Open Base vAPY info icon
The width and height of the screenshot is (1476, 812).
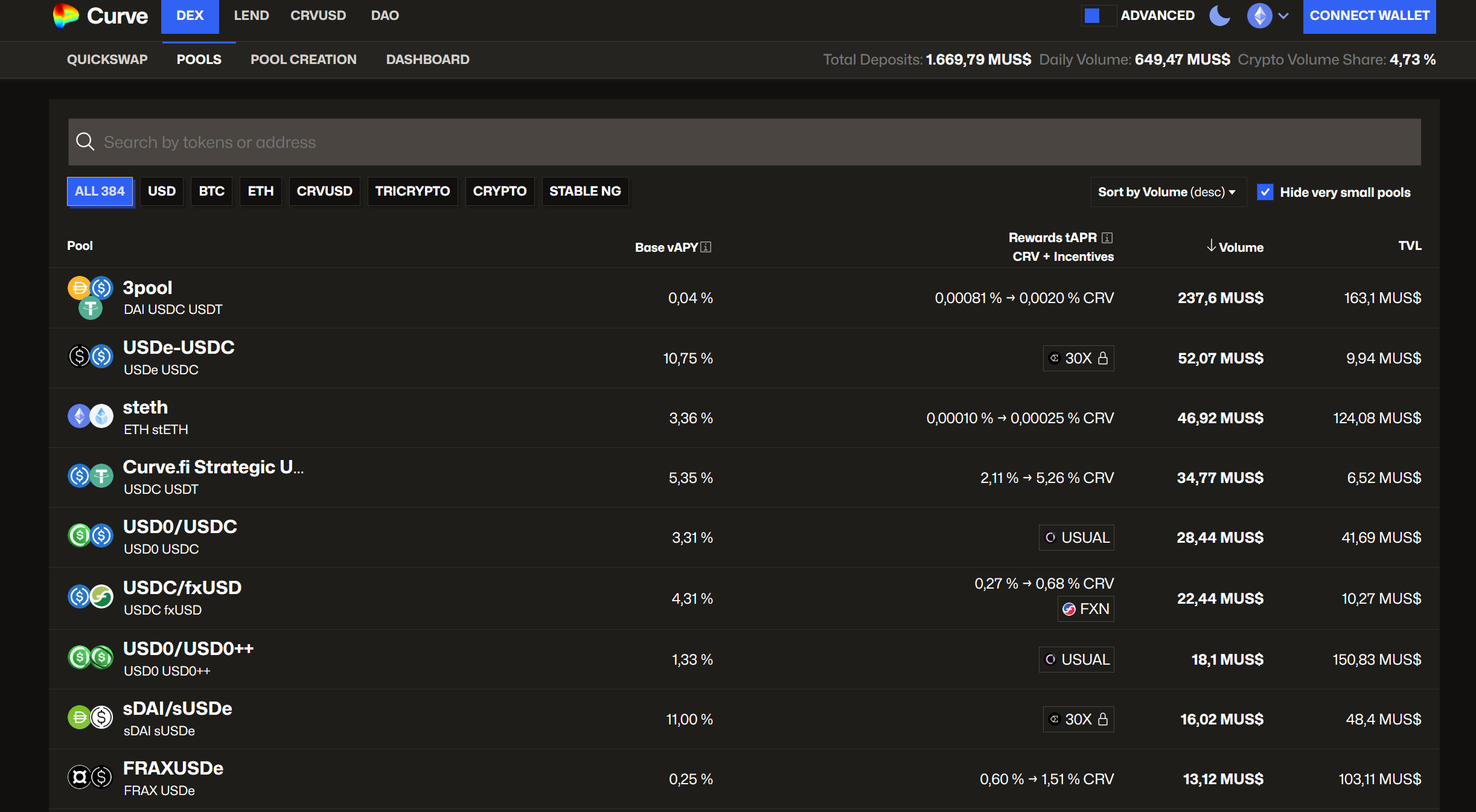706,247
